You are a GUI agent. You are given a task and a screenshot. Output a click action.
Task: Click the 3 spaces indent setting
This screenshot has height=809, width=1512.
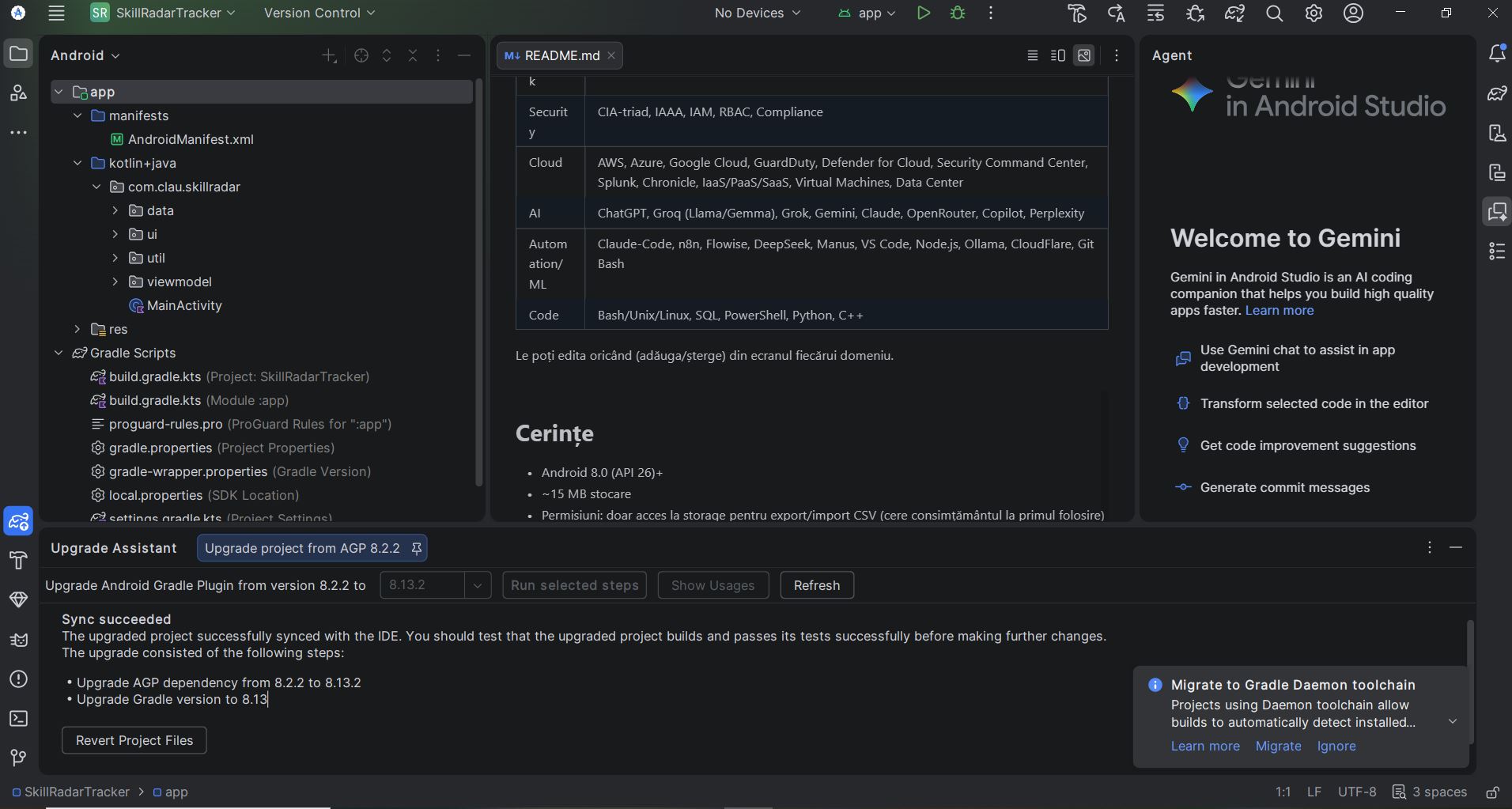click(1430, 792)
